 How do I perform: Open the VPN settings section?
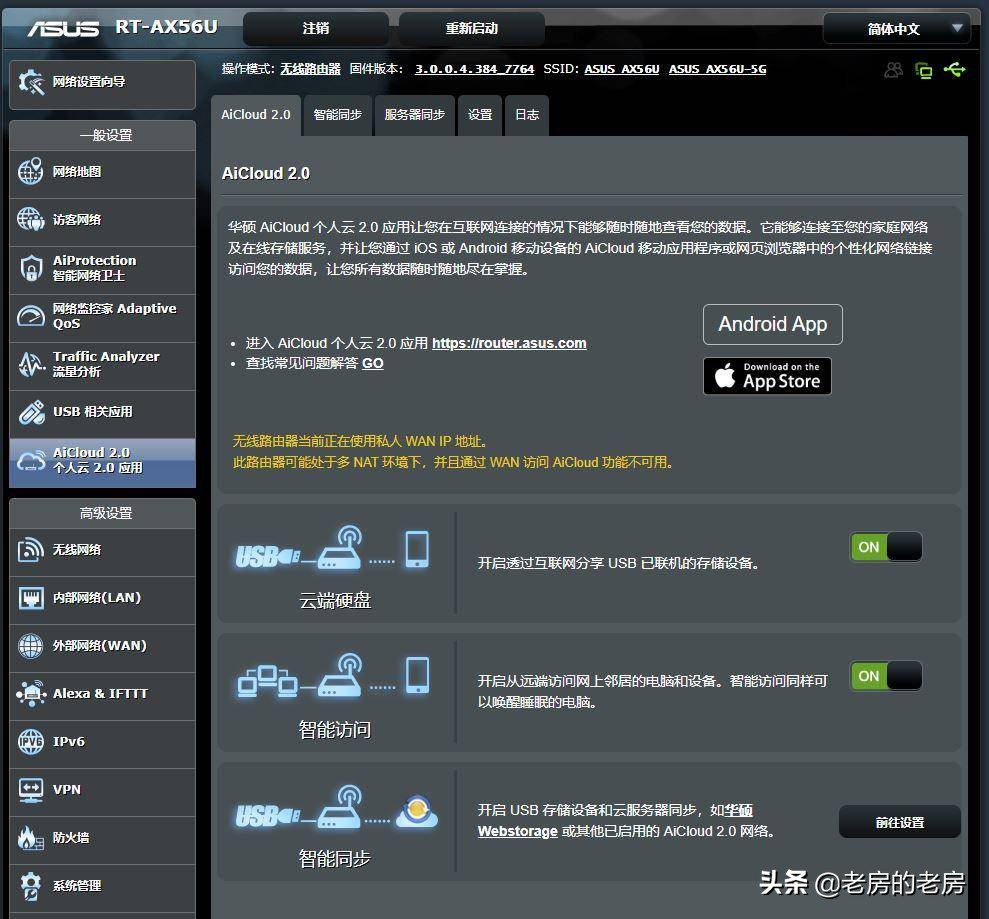pos(65,789)
